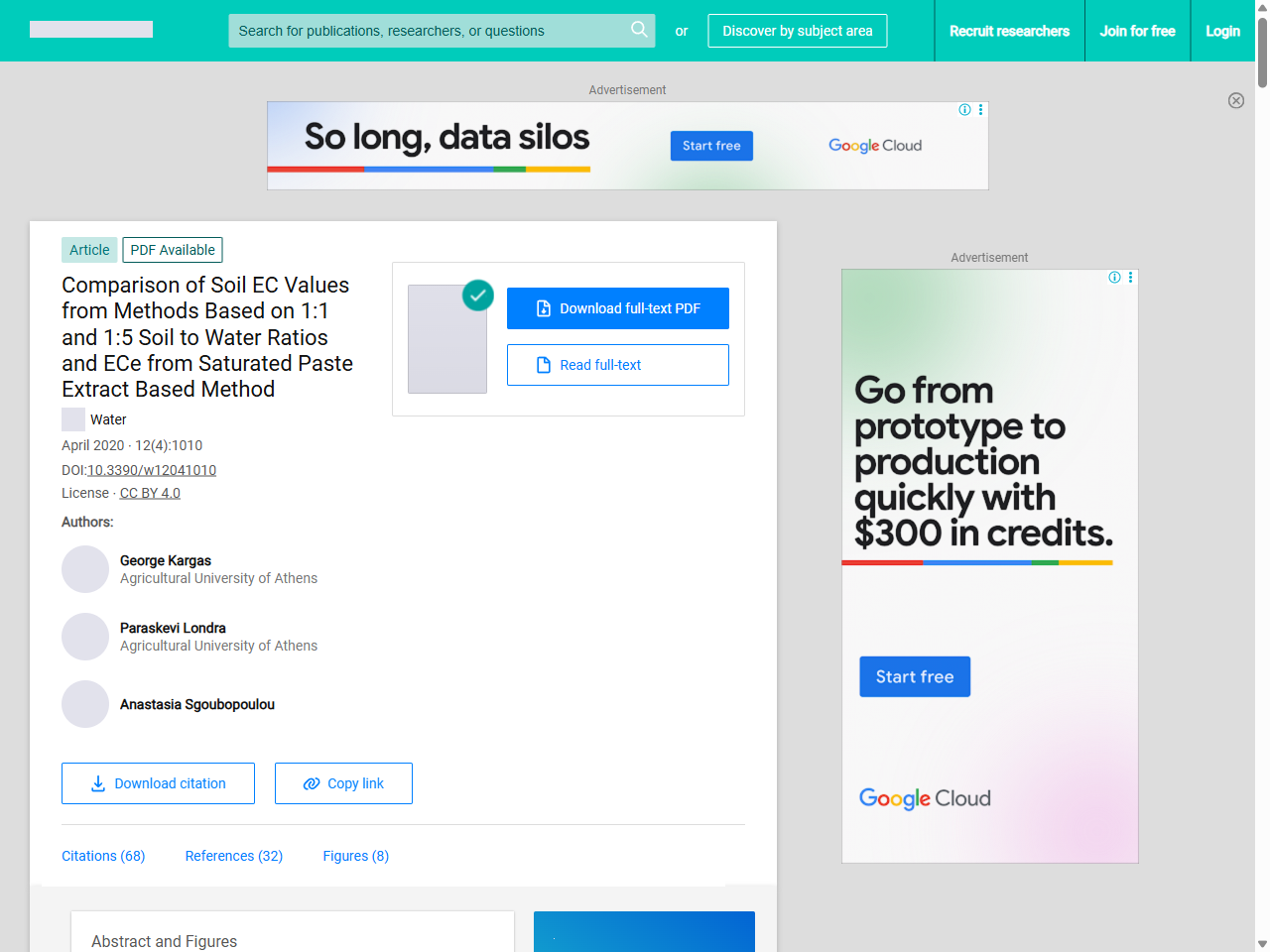Image resolution: width=1270 pixels, height=952 pixels.
Task: Copy link to this article
Action: pyautogui.click(x=343, y=783)
